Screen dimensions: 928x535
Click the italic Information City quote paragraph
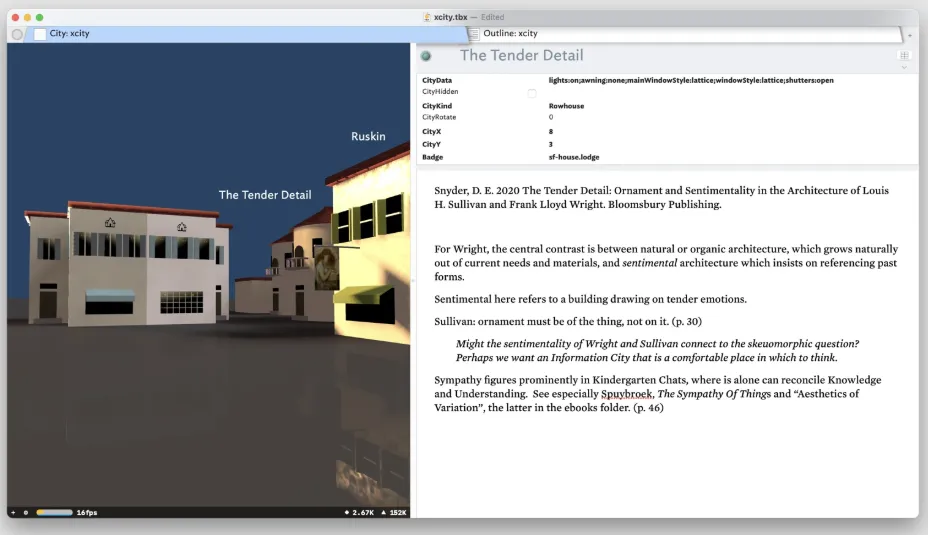(x=657, y=350)
